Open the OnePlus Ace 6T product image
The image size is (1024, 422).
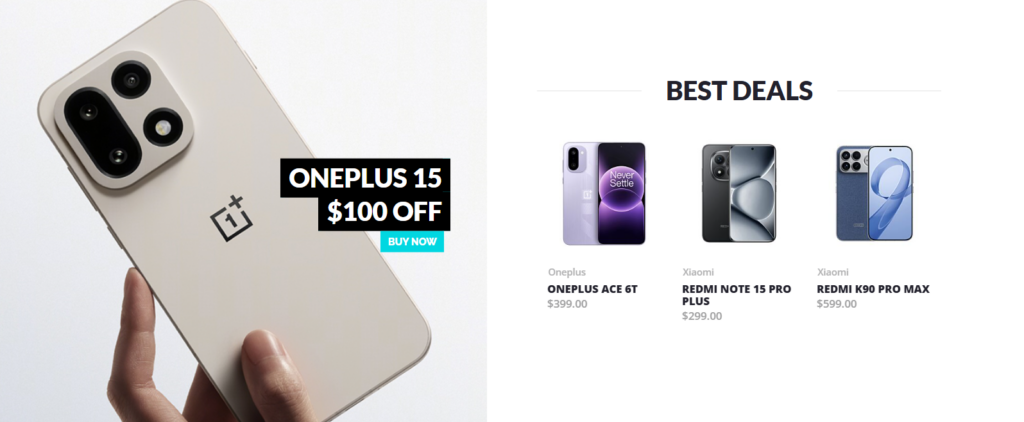pos(604,193)
